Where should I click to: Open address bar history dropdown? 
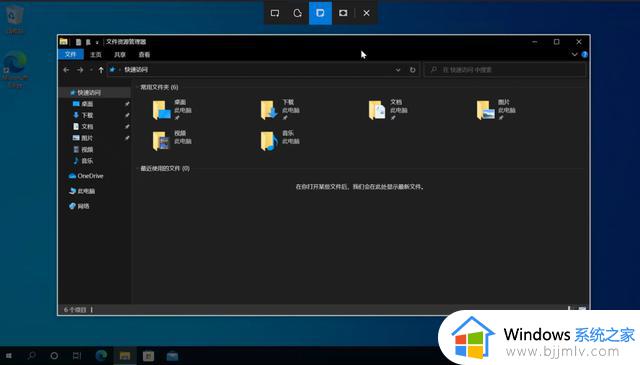point(398,70)
